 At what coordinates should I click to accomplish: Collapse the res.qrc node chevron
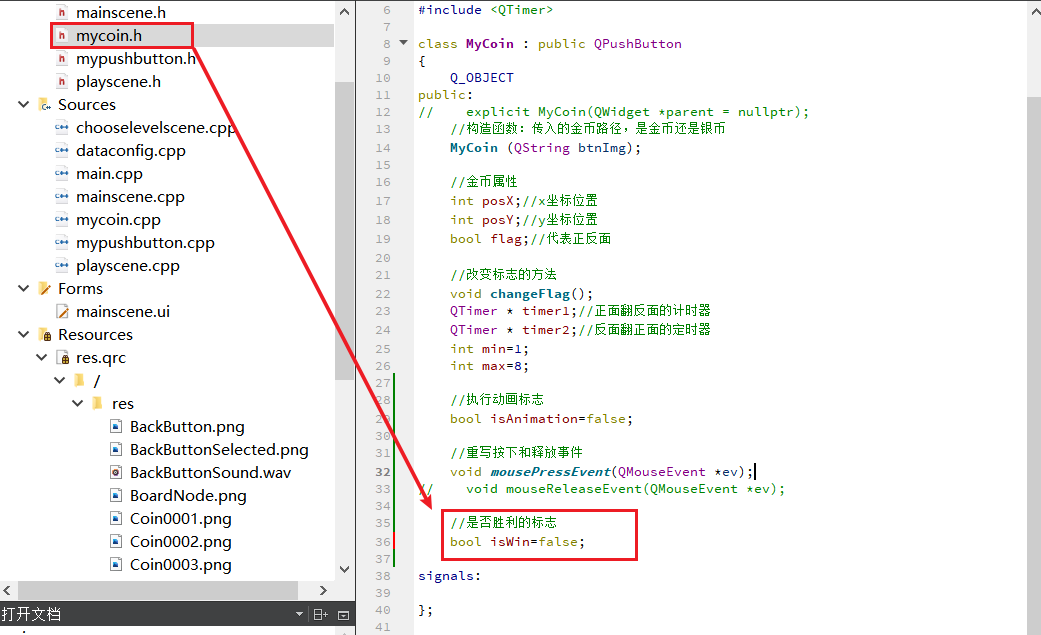[42, 357]
